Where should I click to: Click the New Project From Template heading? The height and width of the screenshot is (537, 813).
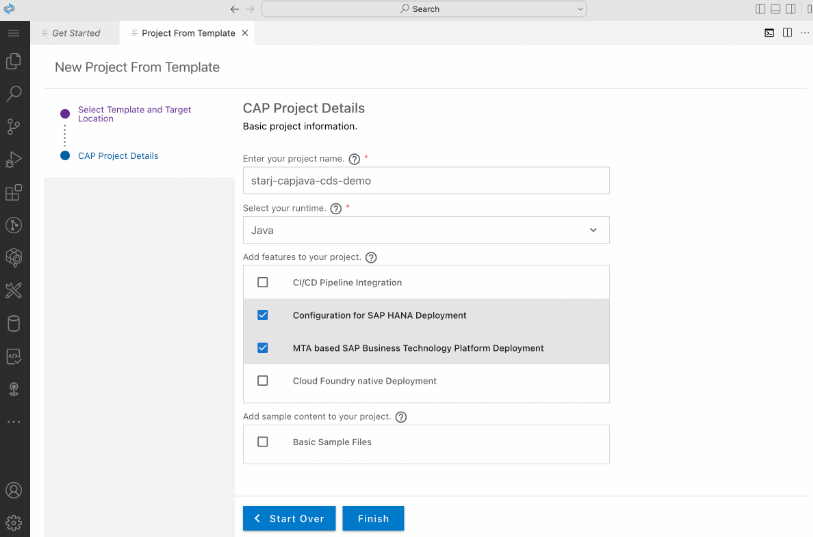click(137, 67)
